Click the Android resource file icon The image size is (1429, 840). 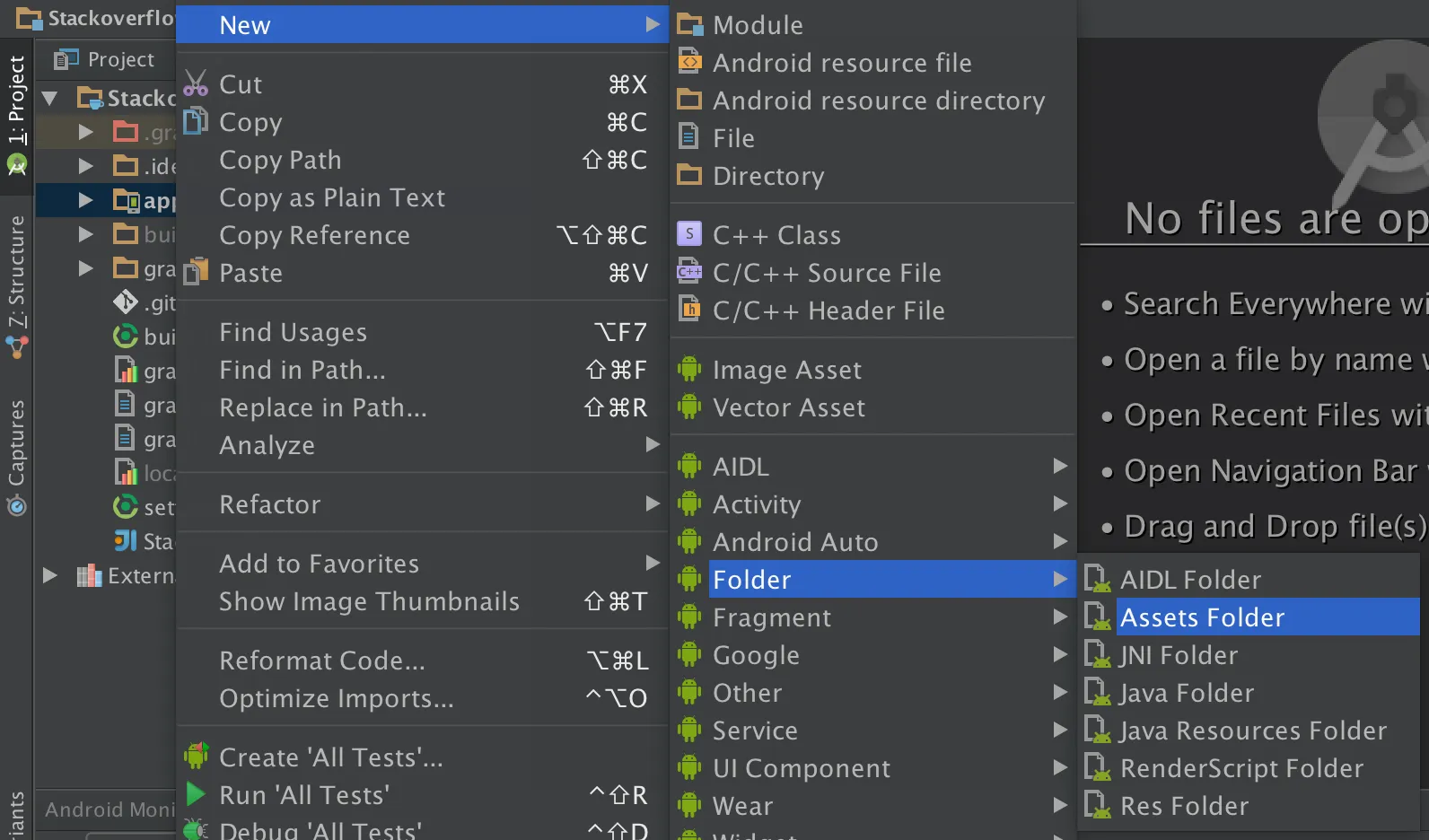689,62
